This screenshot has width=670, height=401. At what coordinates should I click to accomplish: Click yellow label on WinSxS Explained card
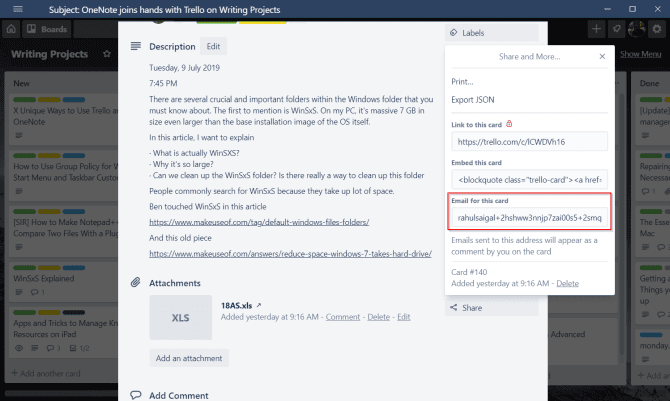coord(49,268)
